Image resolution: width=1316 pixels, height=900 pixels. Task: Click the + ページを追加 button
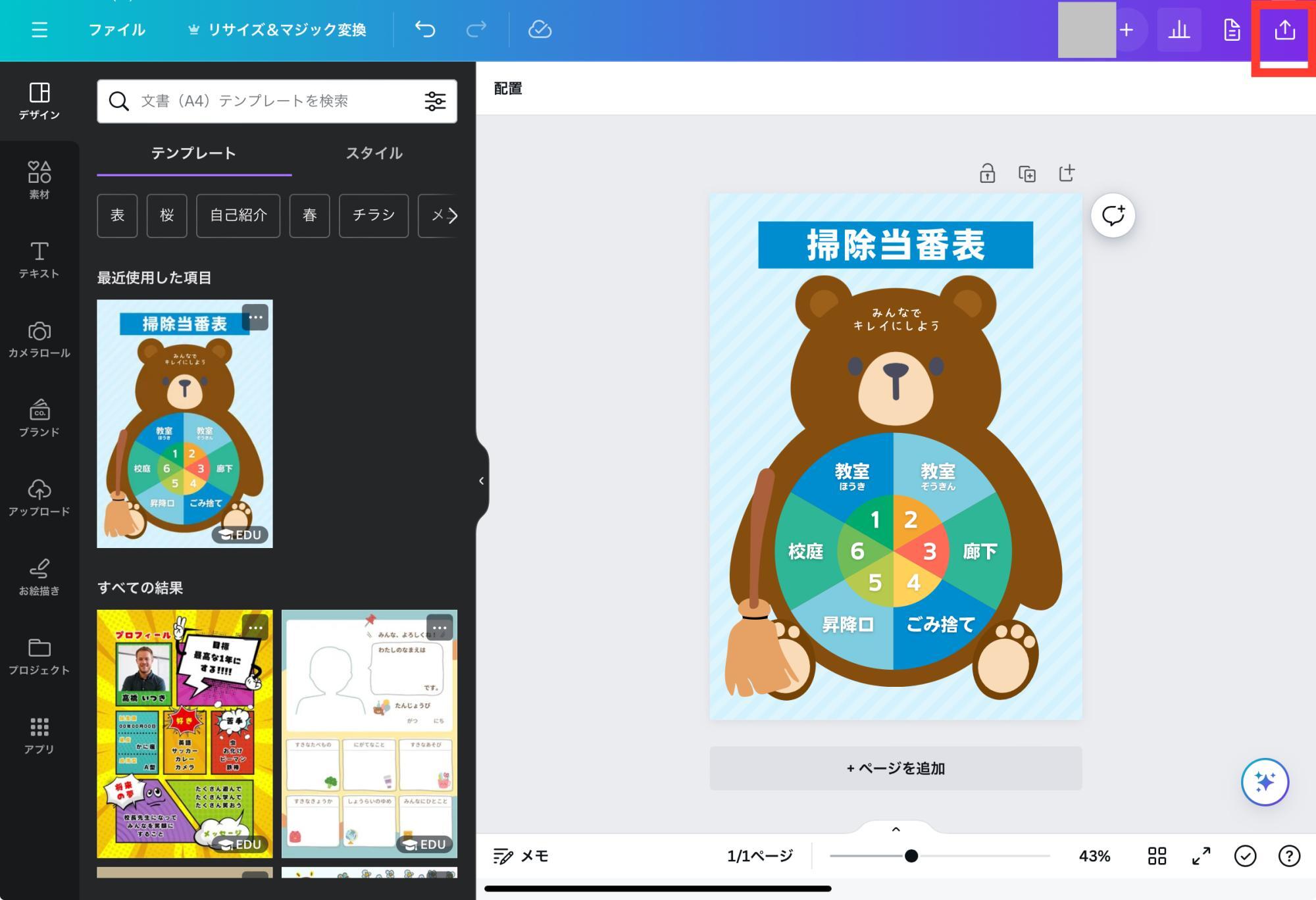pyautogui.click(x=896, y=768)
